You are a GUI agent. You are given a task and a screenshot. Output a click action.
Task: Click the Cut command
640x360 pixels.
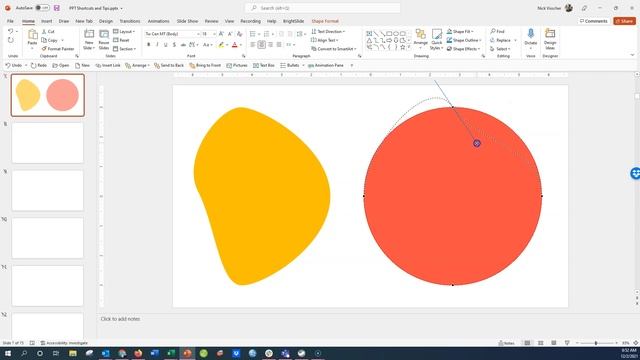click(x=48, y=31)
